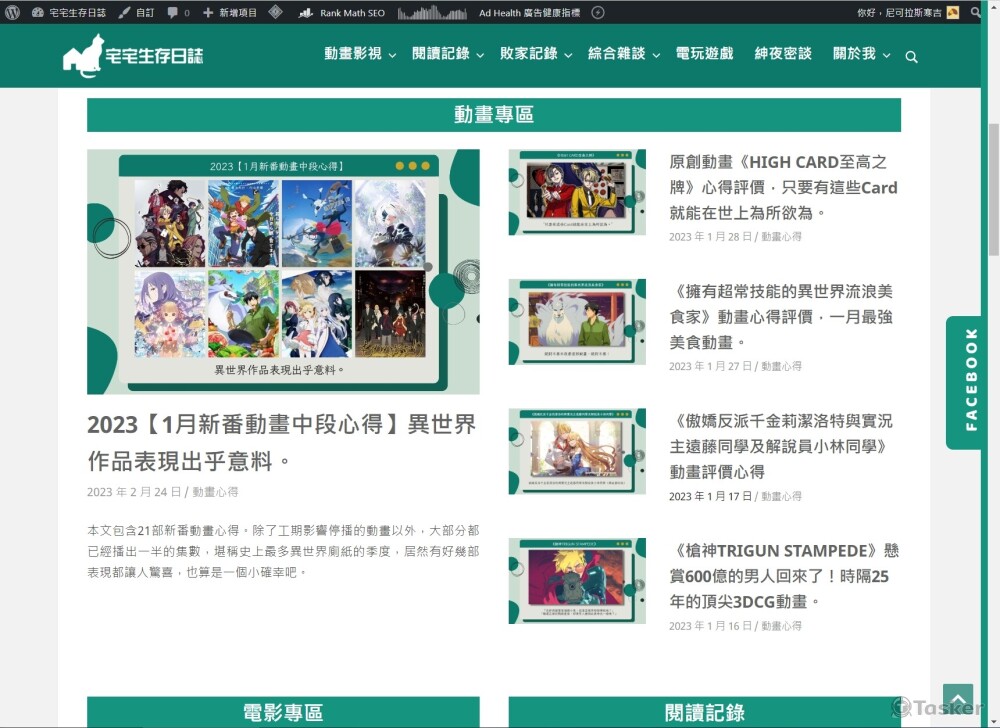Click the 電影專區 section heading

(283, 712)
